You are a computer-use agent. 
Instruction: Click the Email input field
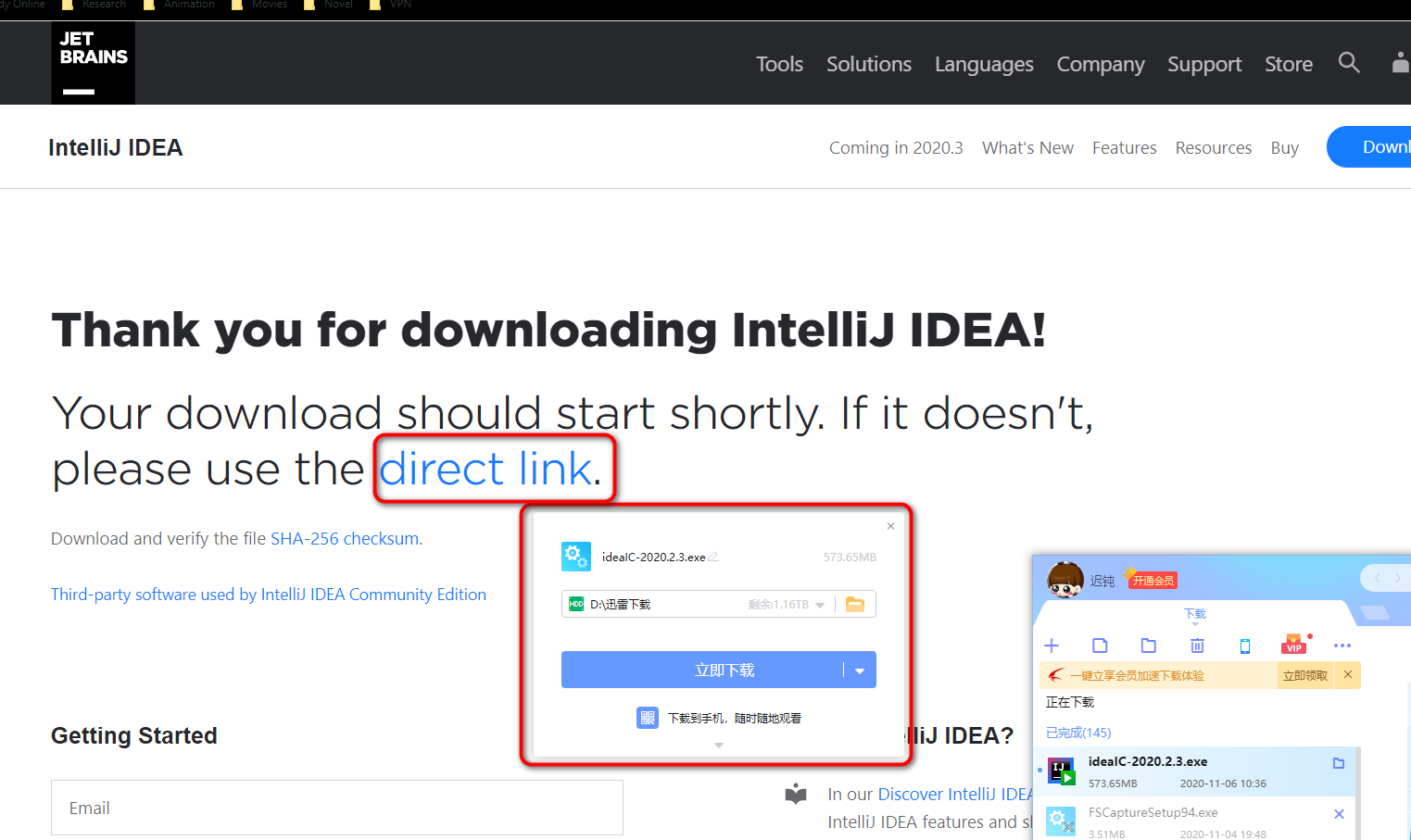(x=337, y=808)
